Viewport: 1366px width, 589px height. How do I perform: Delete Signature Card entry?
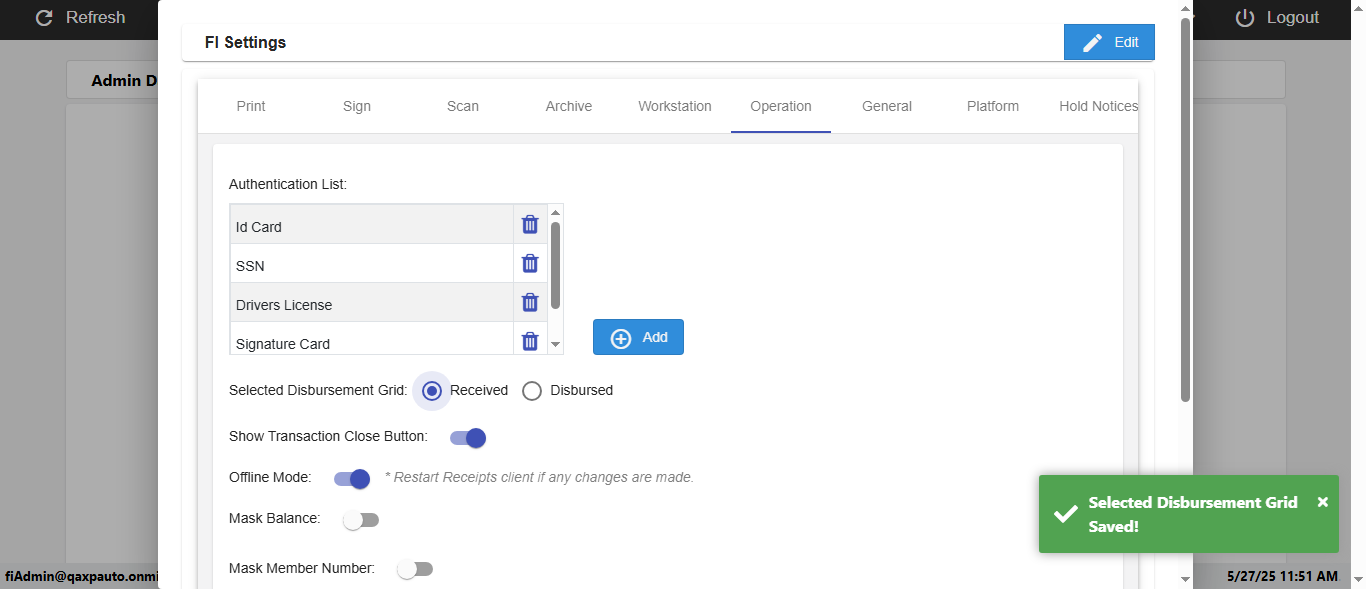tap(530, 342)
